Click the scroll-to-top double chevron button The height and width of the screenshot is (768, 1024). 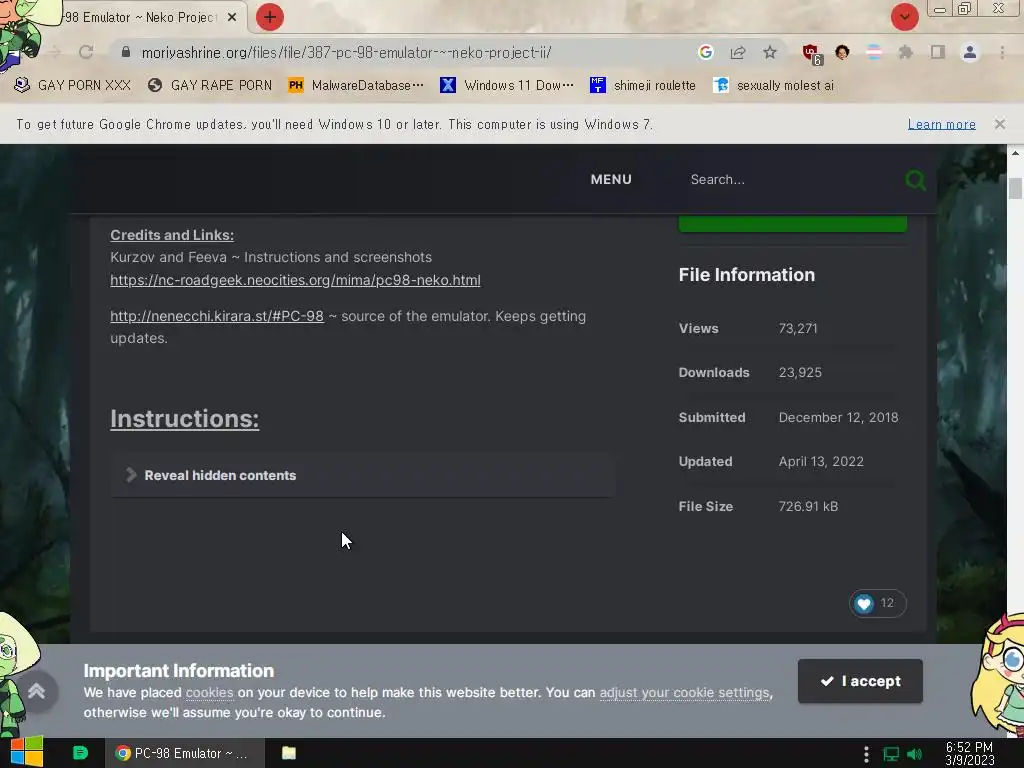coord(37,692)
